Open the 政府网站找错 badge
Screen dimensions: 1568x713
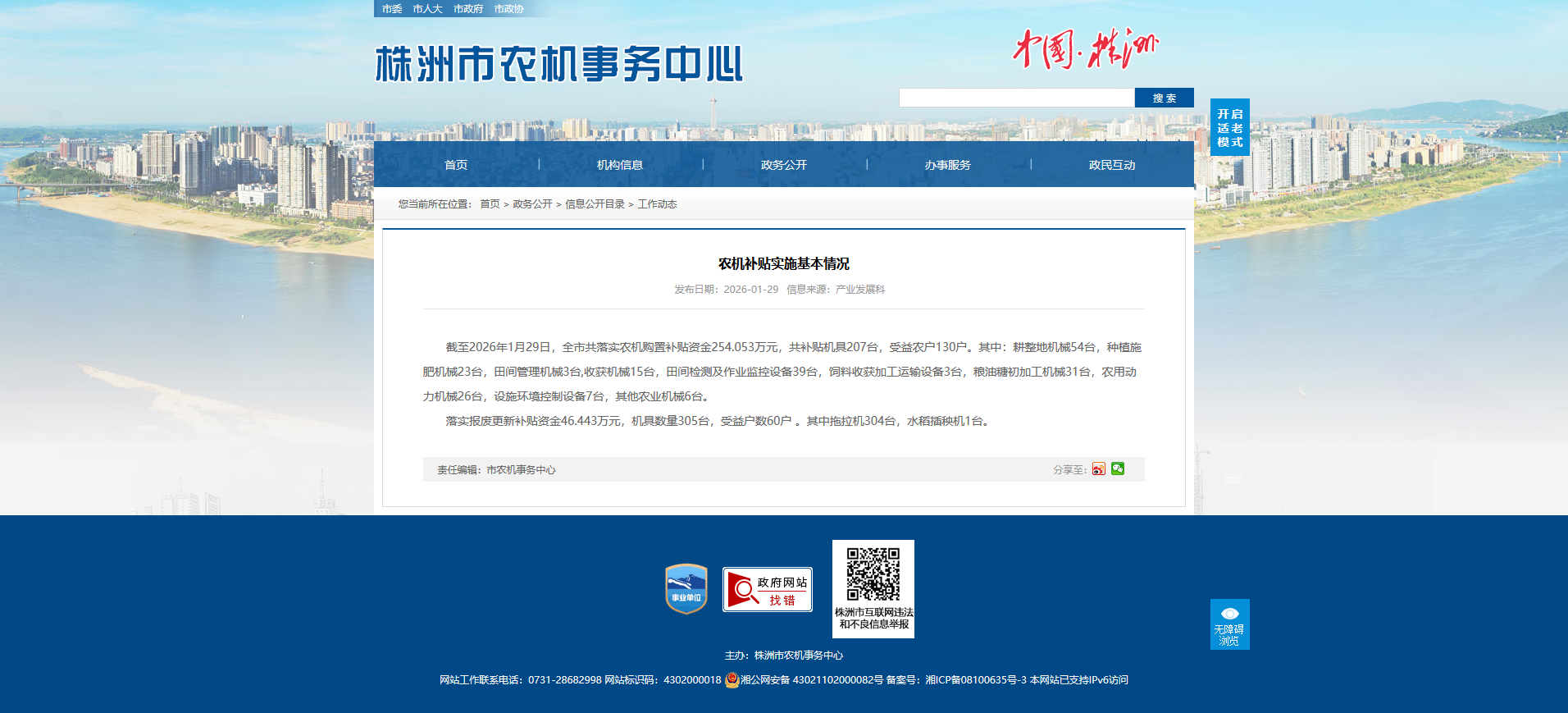767,589
